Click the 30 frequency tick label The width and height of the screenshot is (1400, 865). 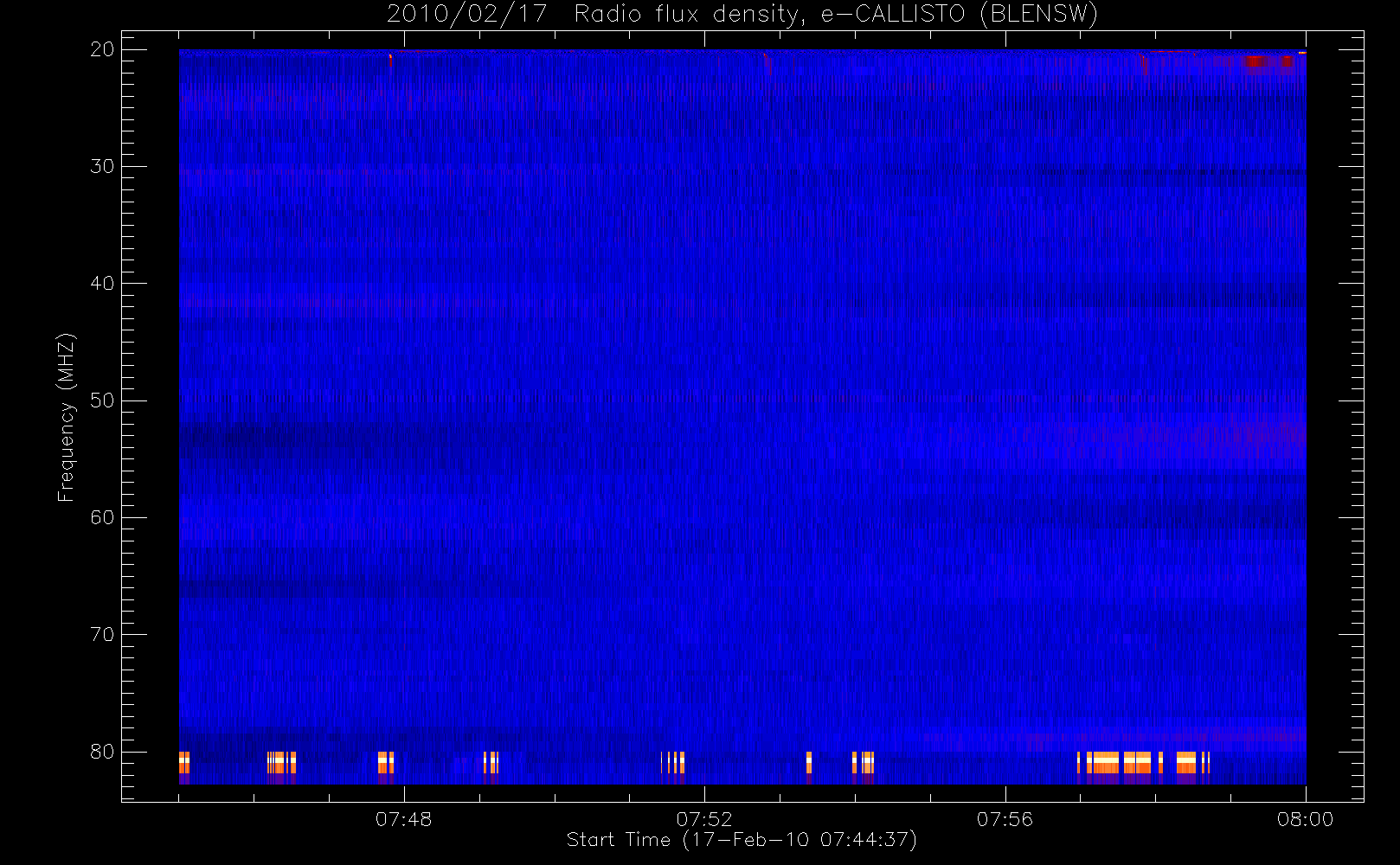102,166
